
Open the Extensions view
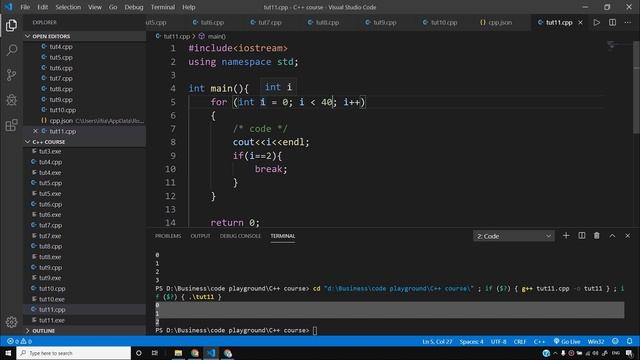[x=11, y=125]
